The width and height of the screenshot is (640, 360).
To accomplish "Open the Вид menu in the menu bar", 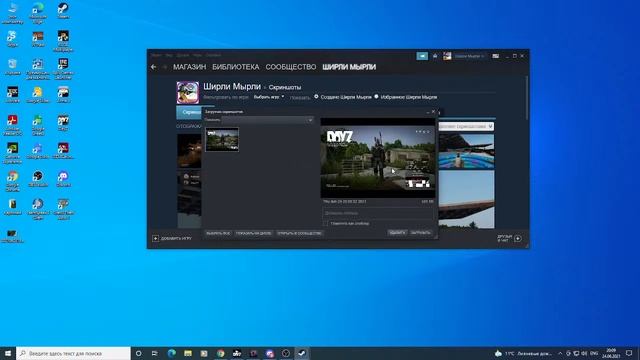I will (169, 55).
